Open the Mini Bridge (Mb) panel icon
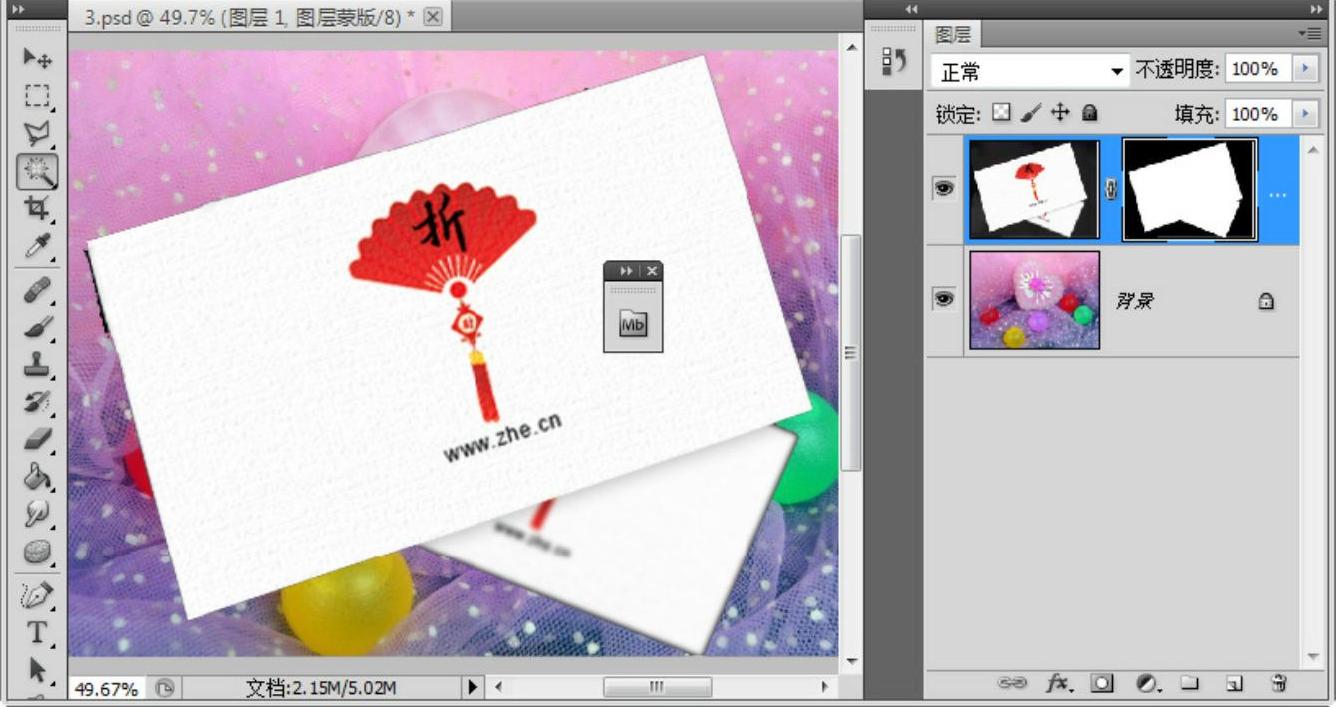The height and width of the screenshot is (707, 1336). tap(633, 324)
